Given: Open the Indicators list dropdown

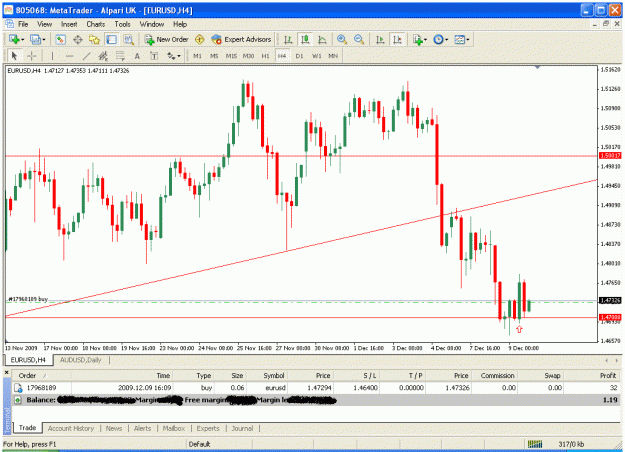Looking at the screenshot, I should coord(420,39).
